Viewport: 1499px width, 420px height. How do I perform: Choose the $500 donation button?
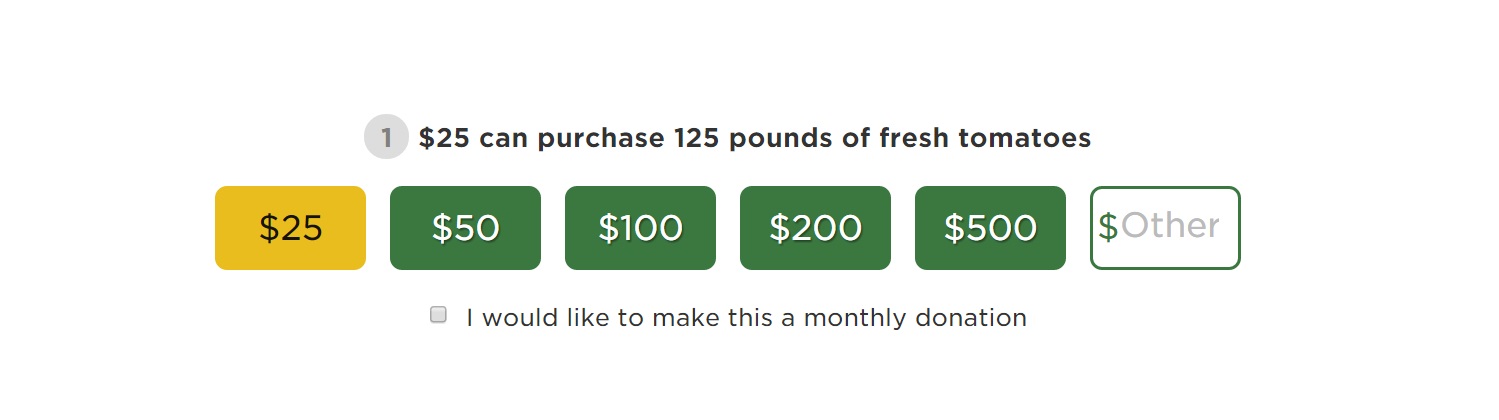[990, 228]
